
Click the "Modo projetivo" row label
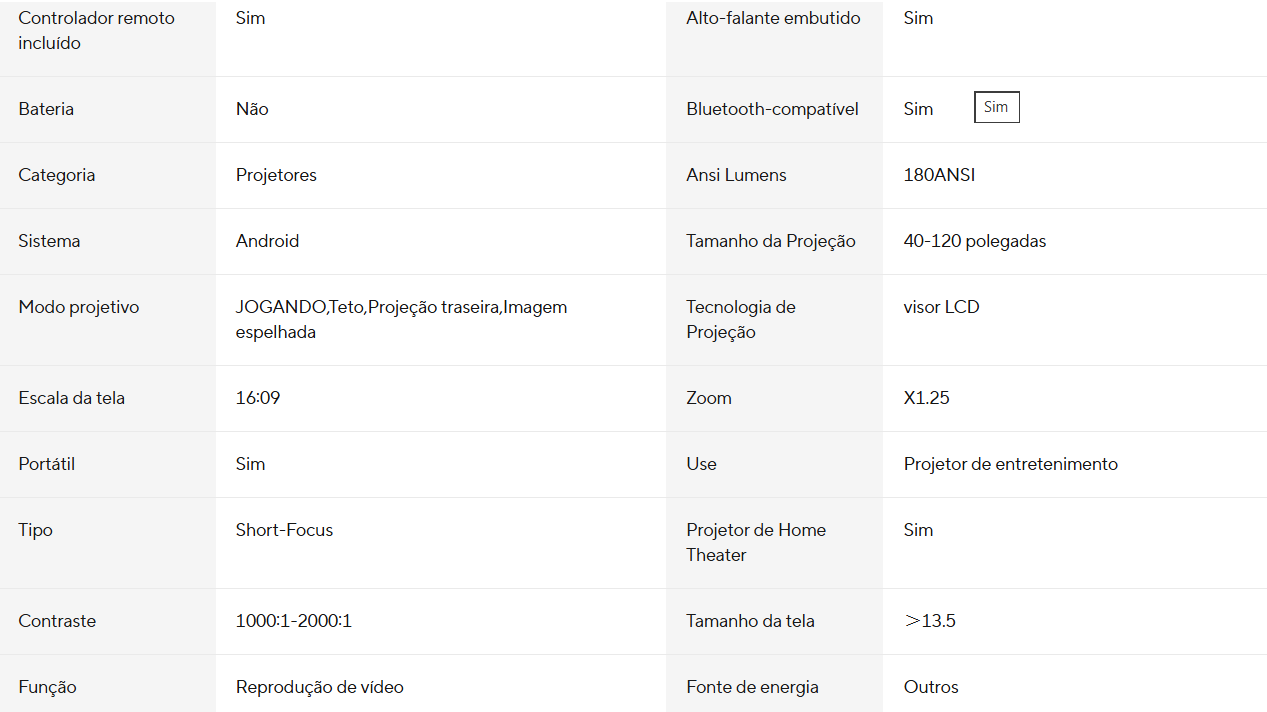[78, 307]
